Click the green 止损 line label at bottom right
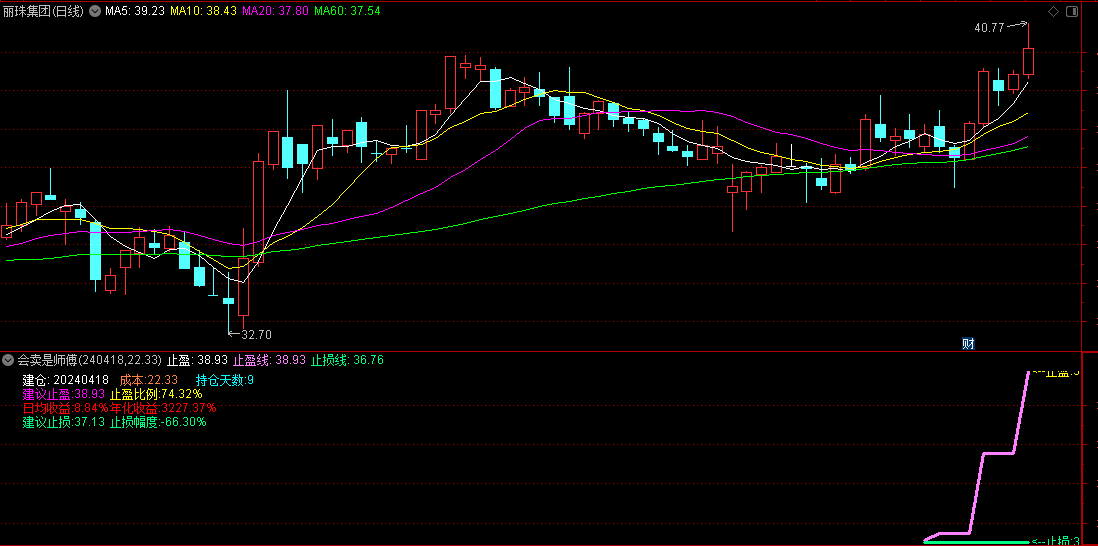 coord(1055,540)
